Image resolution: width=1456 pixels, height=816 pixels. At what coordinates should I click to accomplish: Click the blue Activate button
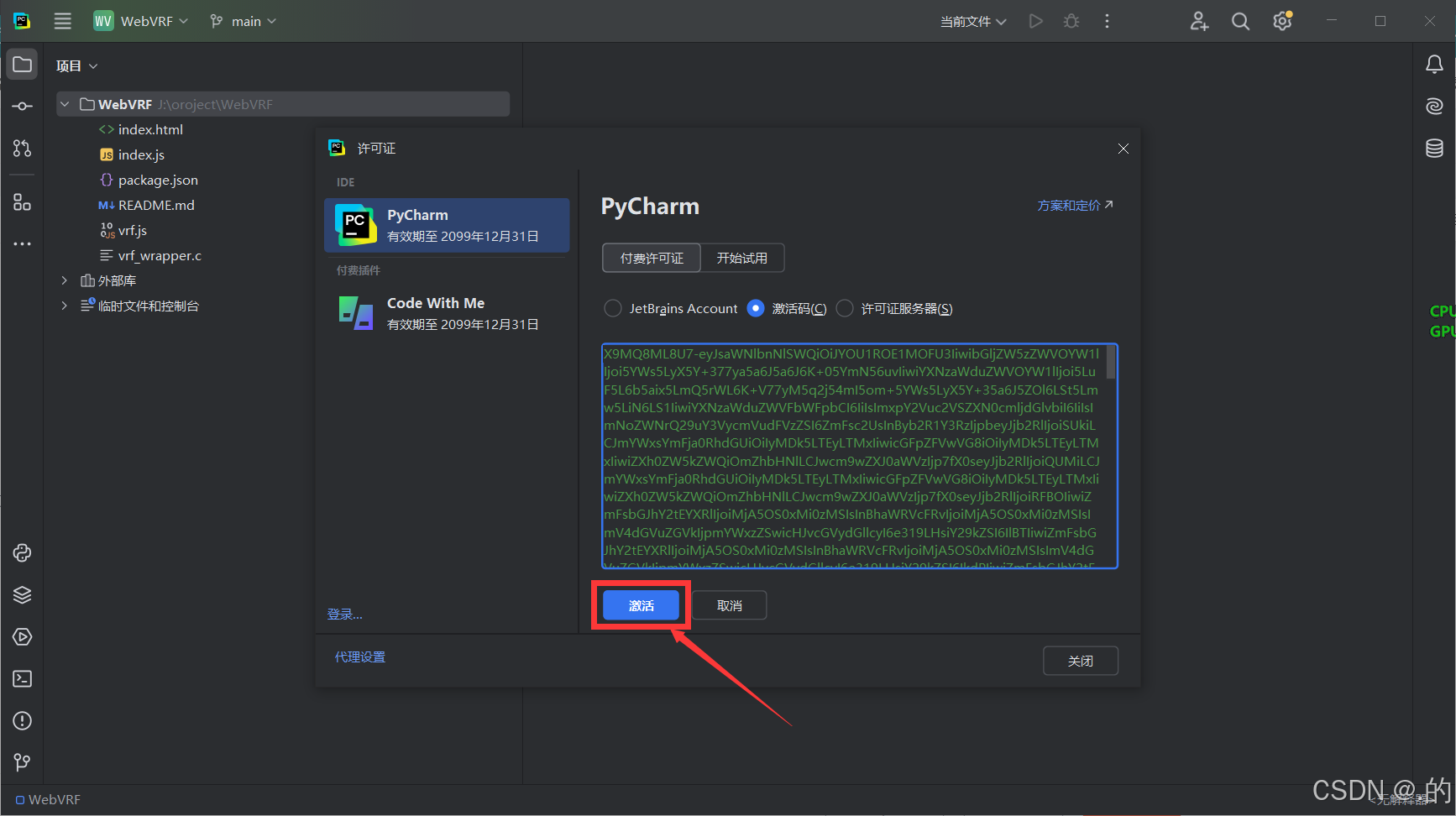coord(642,605)
